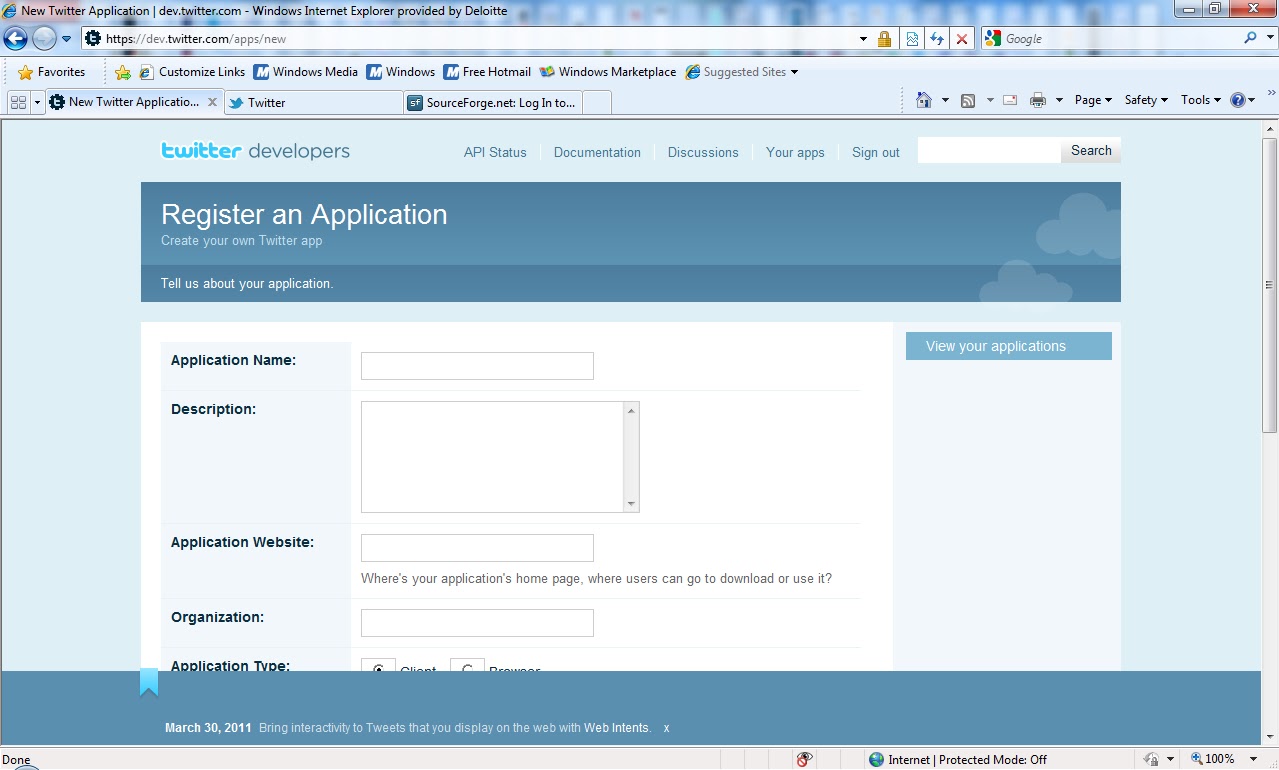Switch to the SourceForge.net tab
Viewport: 1279px width, 770px height.
(x=493, y=102)
